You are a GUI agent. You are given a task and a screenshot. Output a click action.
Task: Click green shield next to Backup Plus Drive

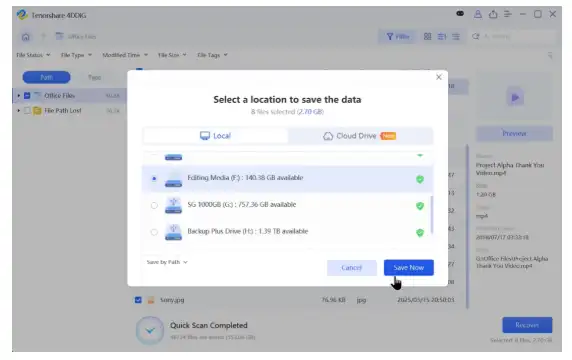click(420, 232)
